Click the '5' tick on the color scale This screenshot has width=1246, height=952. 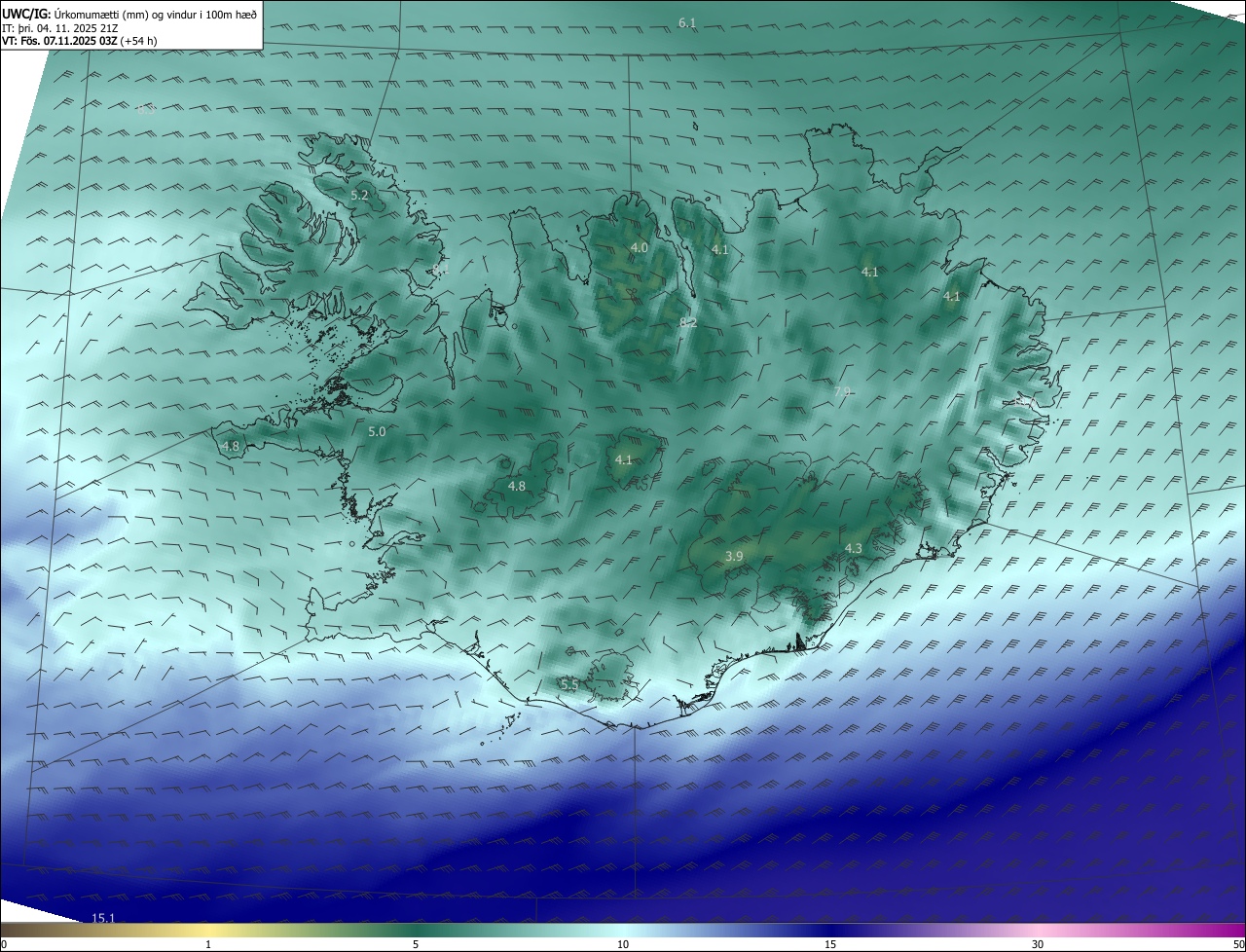click(x=416, y=944)
